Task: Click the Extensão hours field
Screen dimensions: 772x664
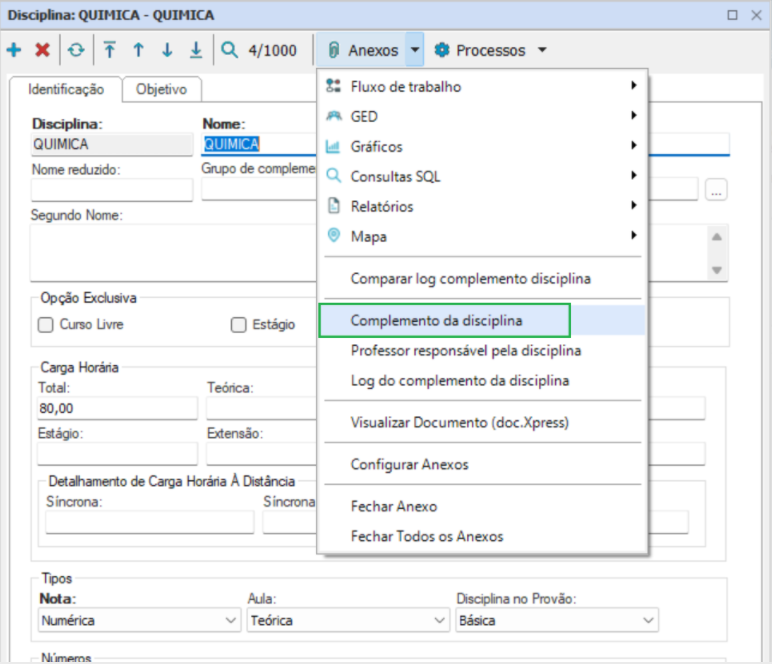Action: tap(261, 454)
